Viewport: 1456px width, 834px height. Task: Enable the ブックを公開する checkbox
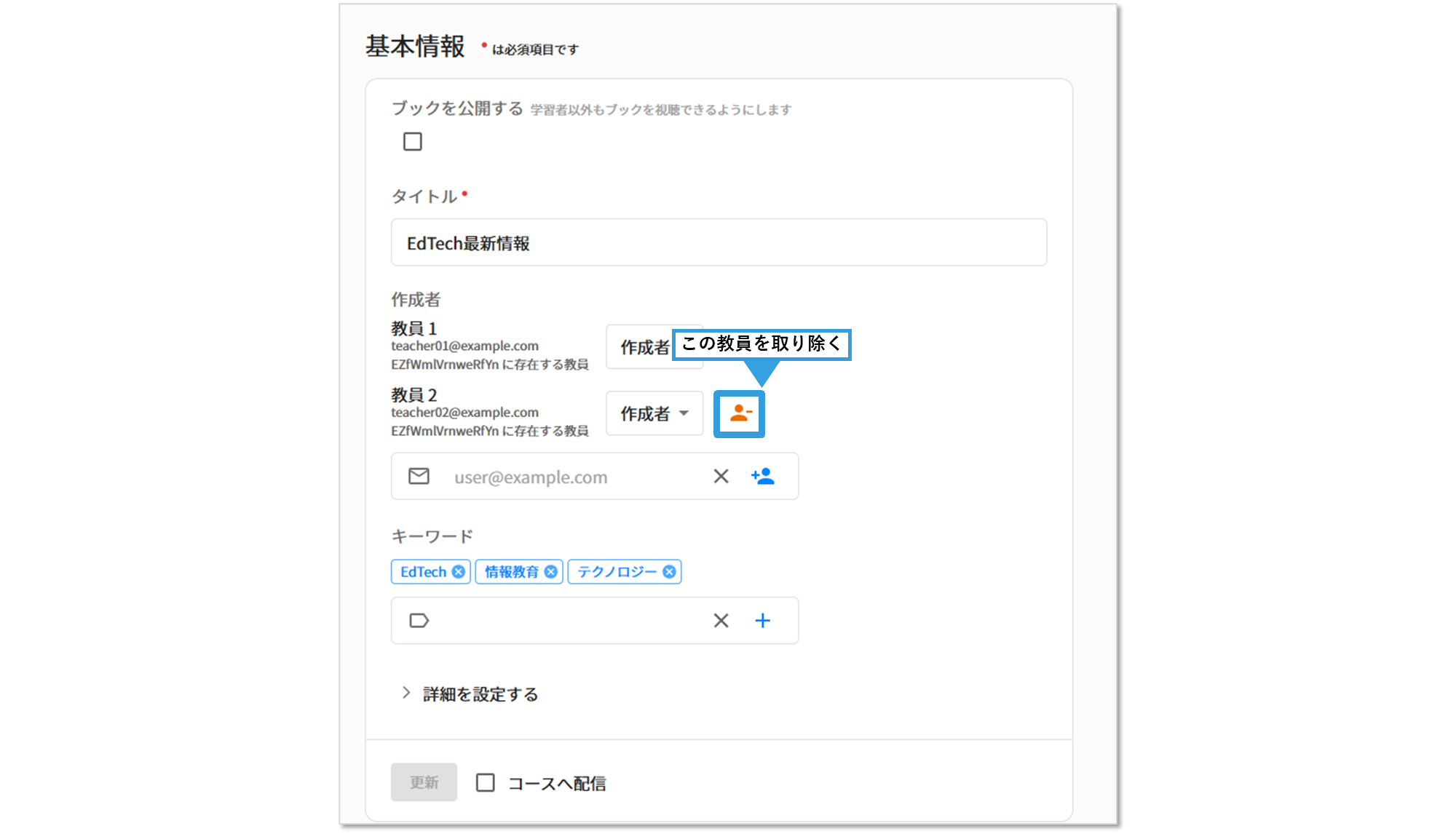click(x=413, y=141)
